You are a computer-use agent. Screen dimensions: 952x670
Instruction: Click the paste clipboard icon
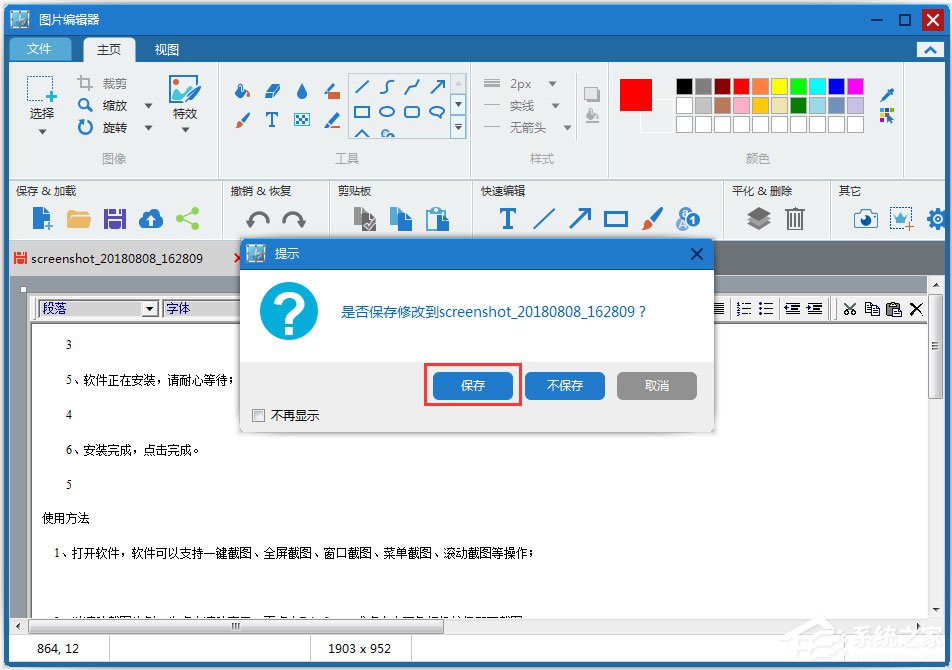(x=437, y=219)
